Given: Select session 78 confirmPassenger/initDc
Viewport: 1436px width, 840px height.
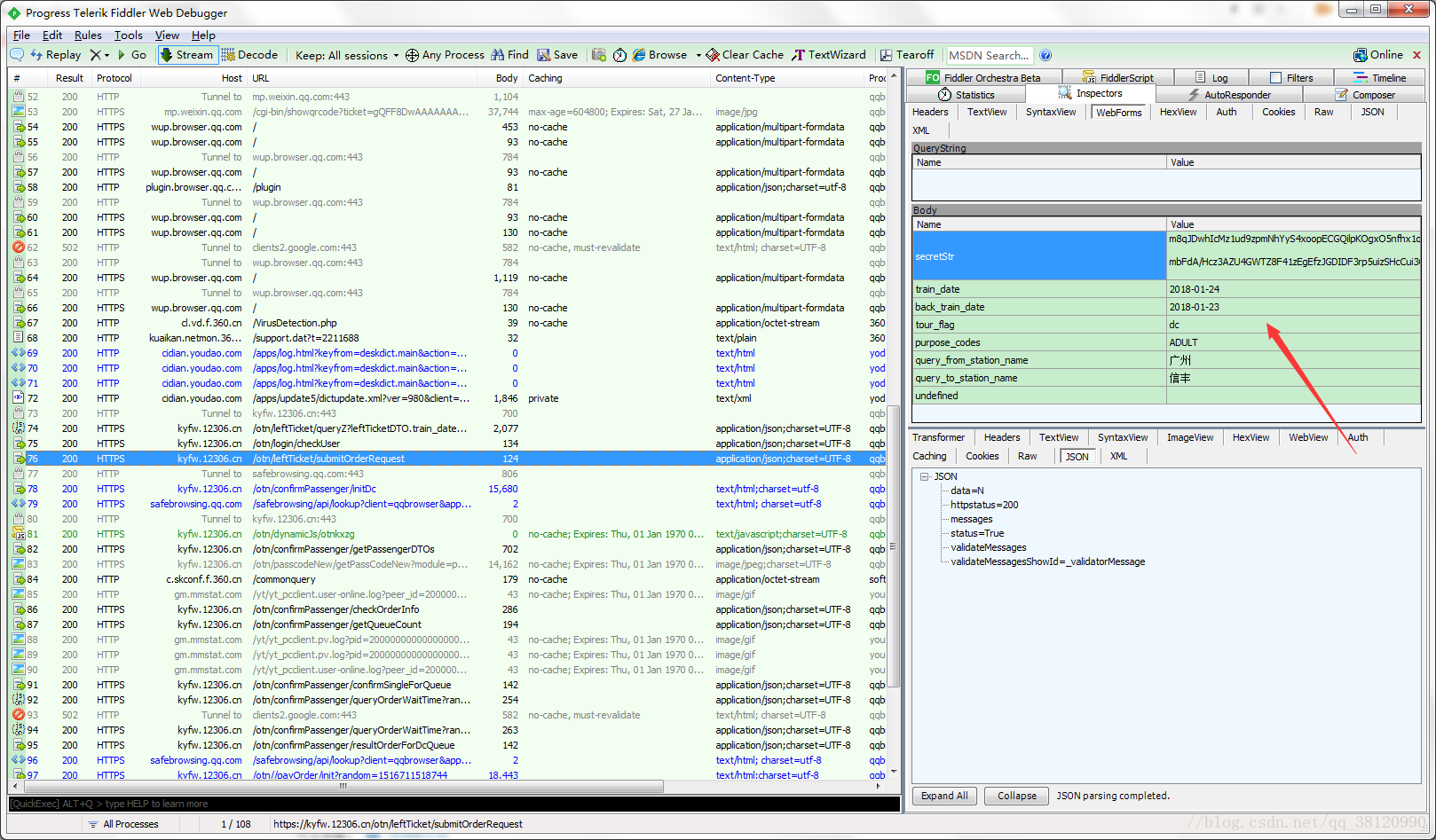Looking at the screenshot, I should (x=446, y=489).
